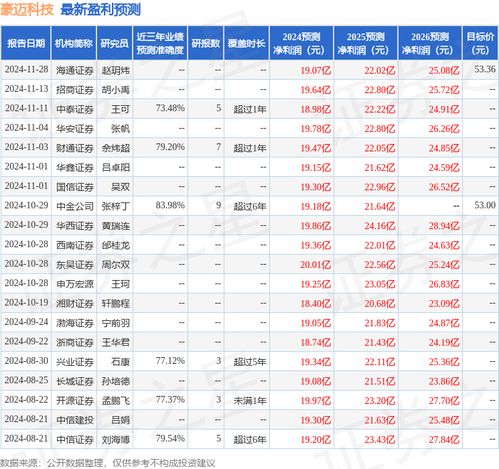Click target price 53.00
Viewport: 499px width, 469px height.
[485, 205]
